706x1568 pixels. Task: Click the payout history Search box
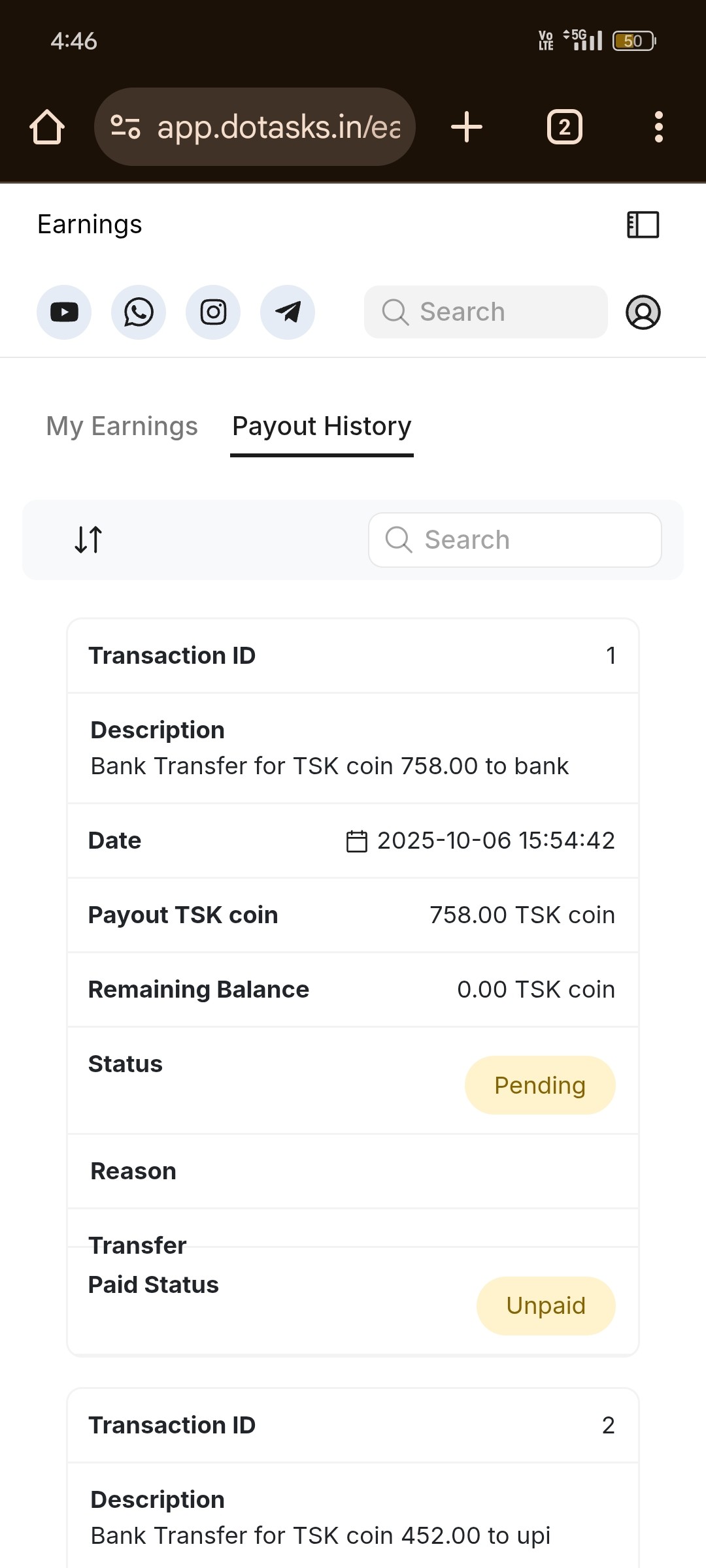point(515,540)
